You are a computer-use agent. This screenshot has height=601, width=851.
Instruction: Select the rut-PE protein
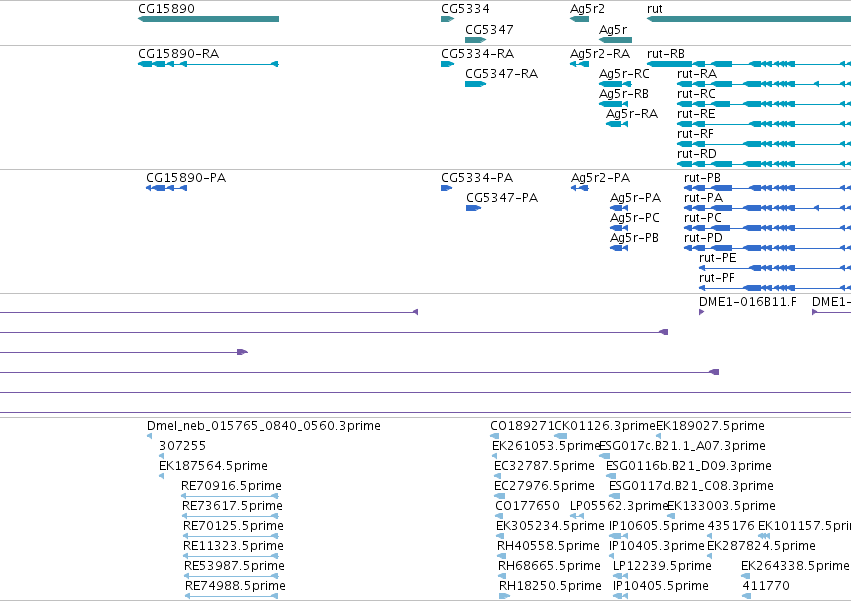click(x=775, y=268)
